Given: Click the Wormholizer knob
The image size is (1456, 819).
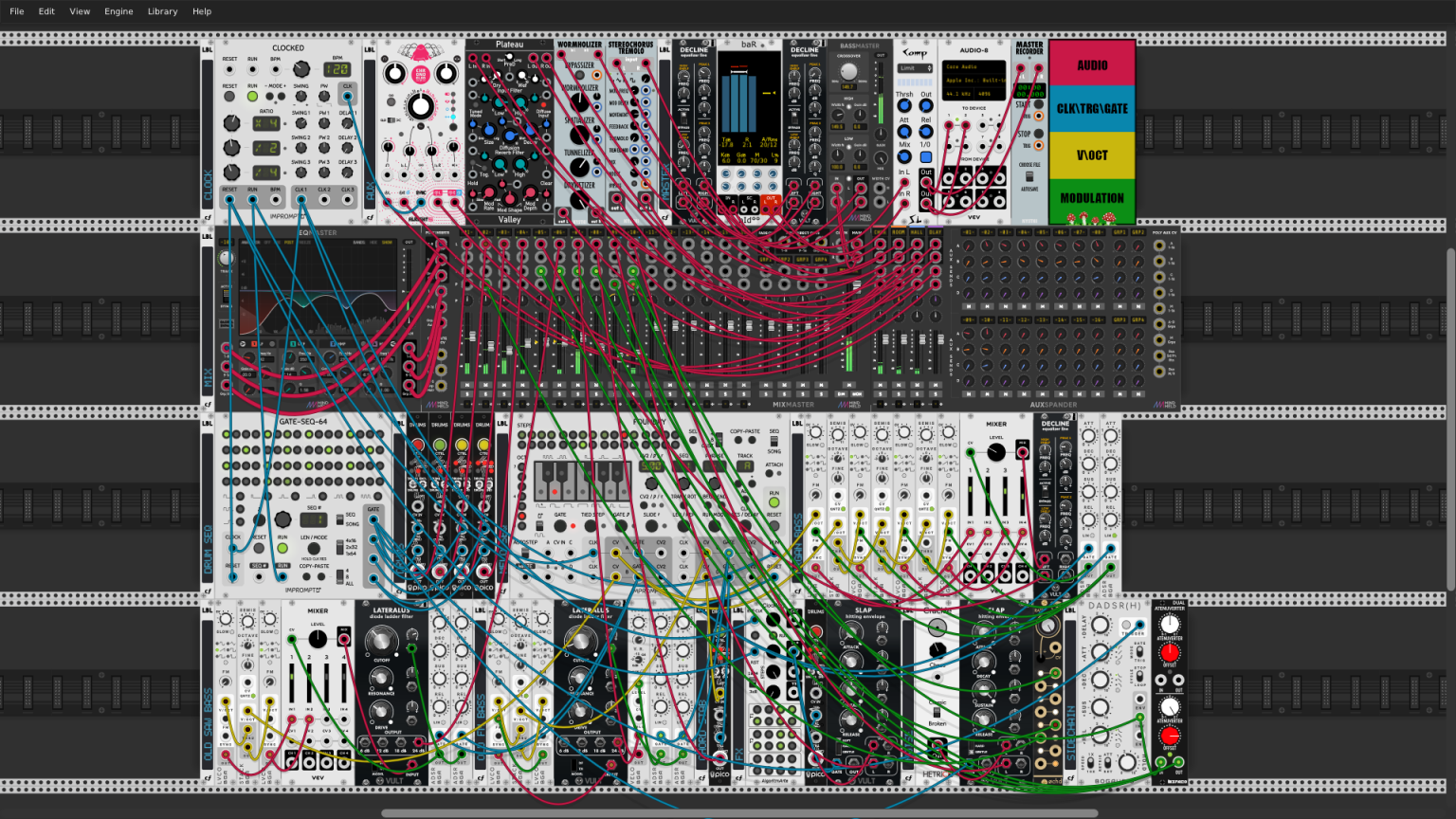Looking at the screenshot, I should click(x=579, y=104).
